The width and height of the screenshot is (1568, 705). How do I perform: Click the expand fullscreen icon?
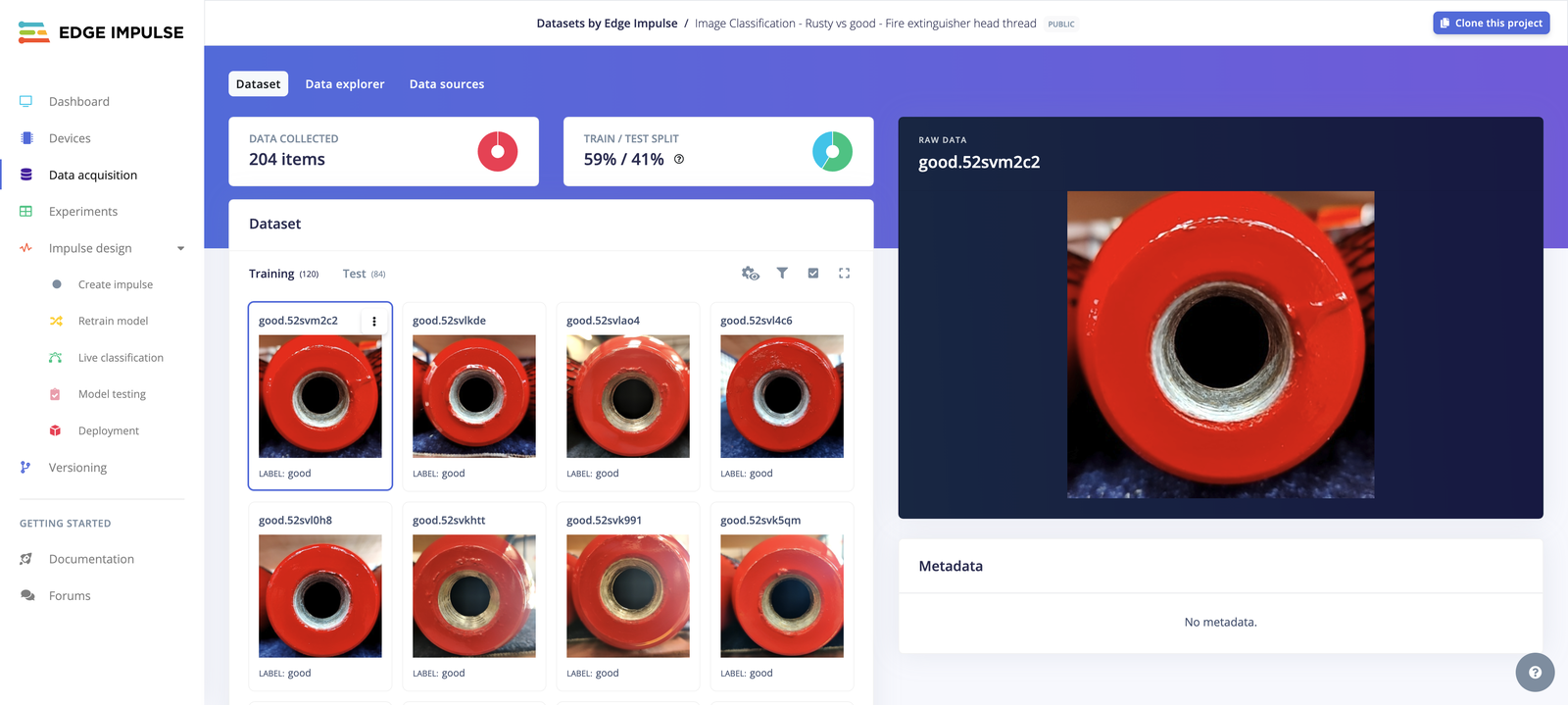(844, 274)
